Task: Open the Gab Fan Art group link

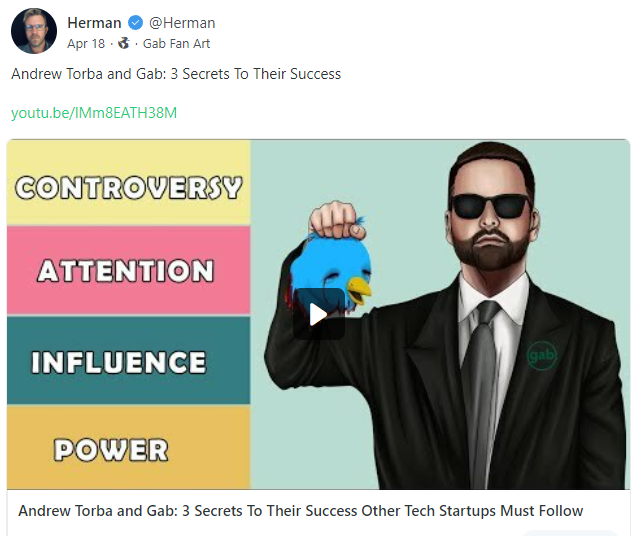Action: point(176,43)
